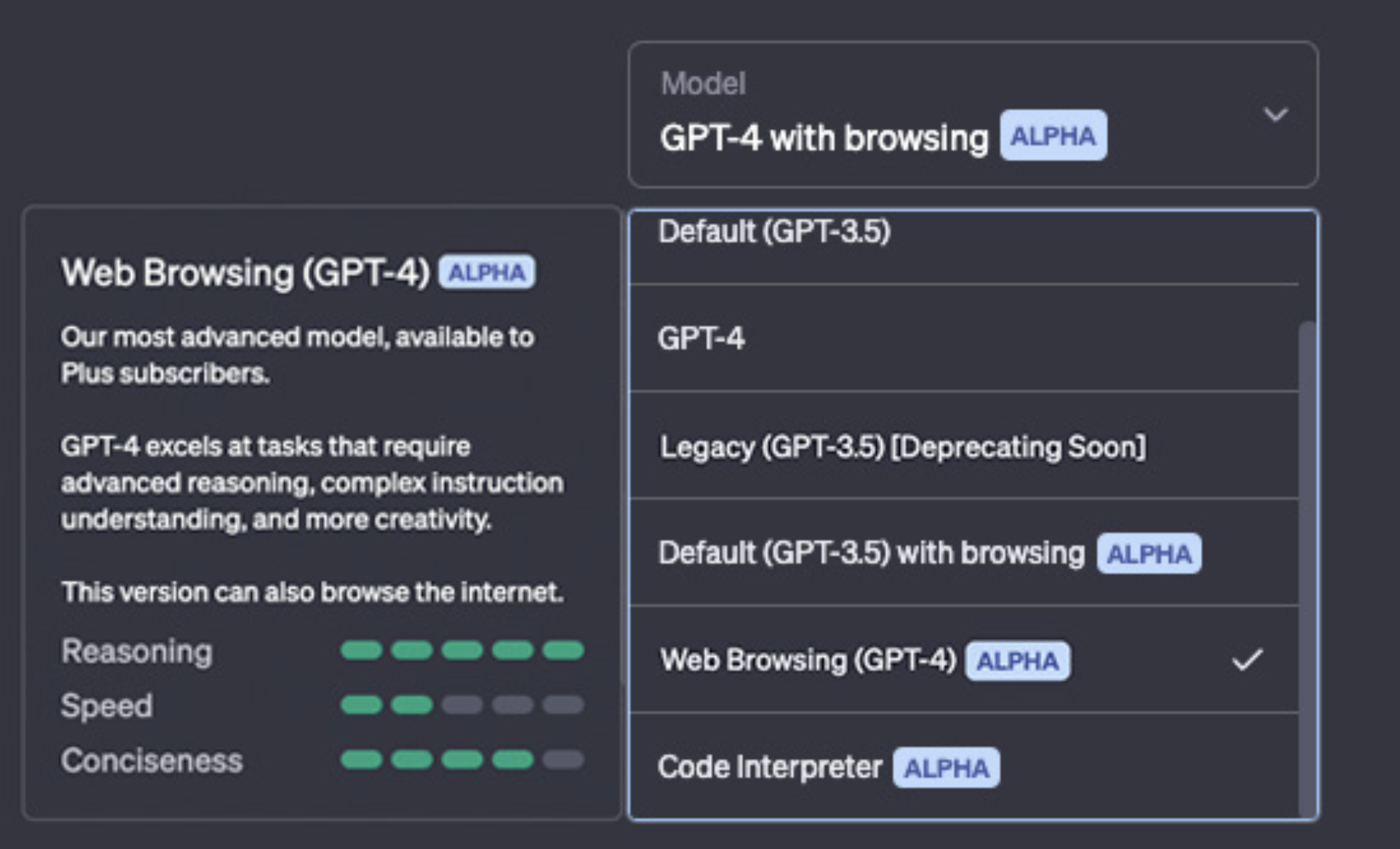Click the 'Conciseness' label
Screen dimensions: 1400x849
click(152, 761)
